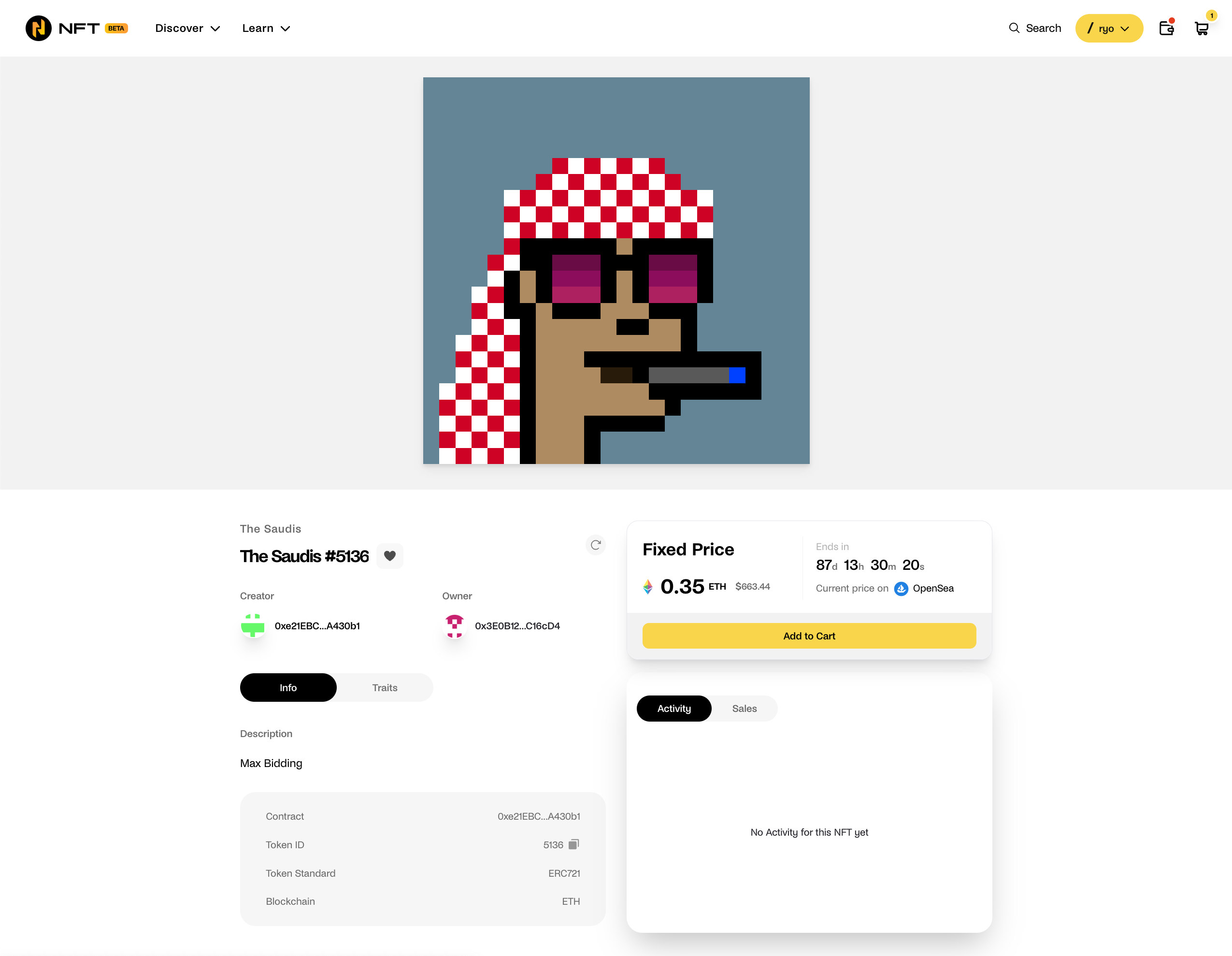
Task: Click the NFT logo icon
Action: point(38,28)
